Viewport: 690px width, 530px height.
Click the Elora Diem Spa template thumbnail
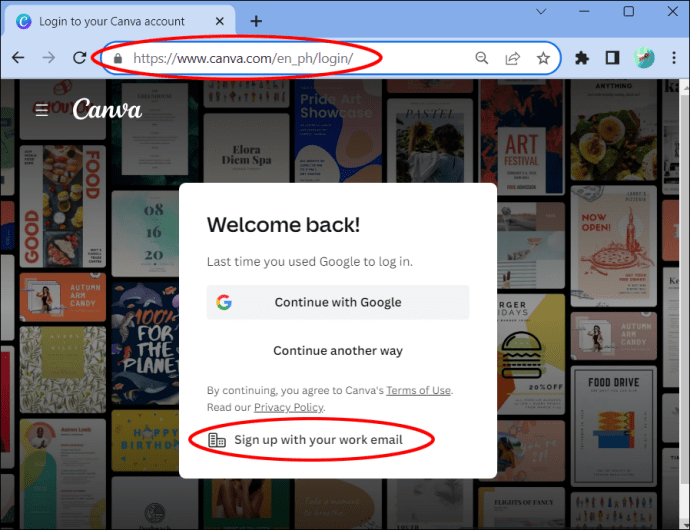pyautogui.click(x=246, y=148)
